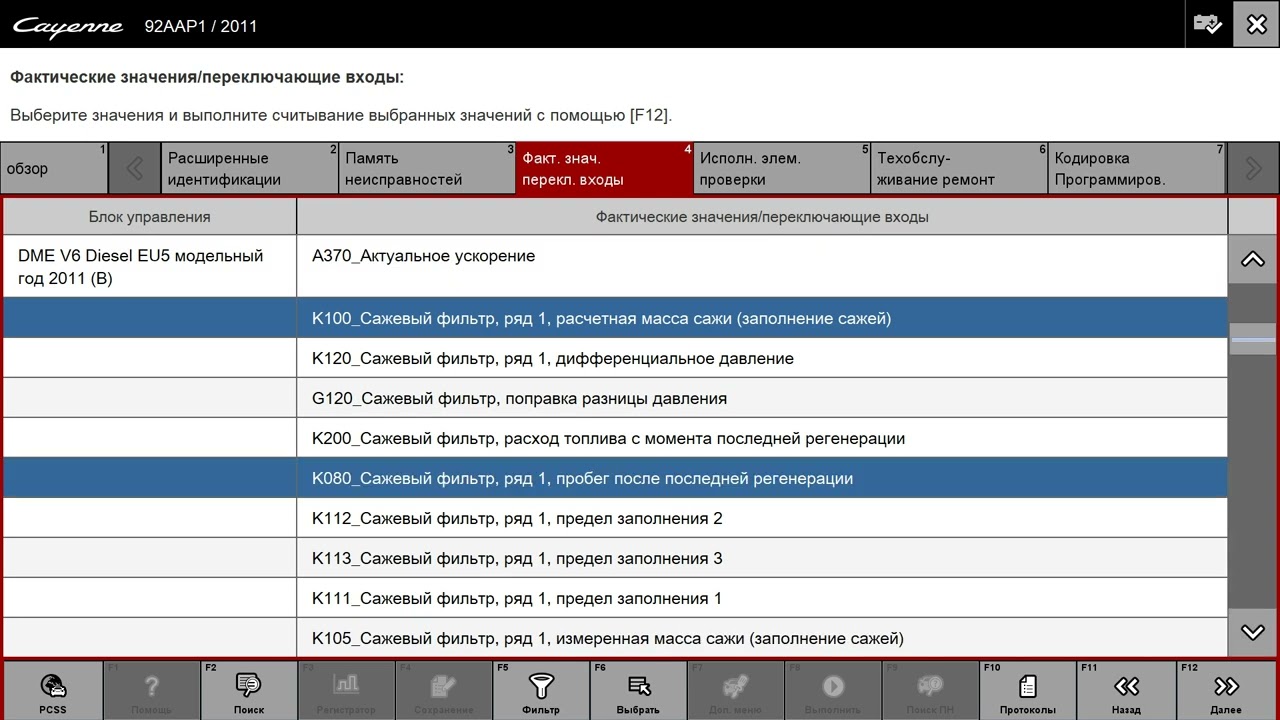Viewport: 1280px width, 720px height.
Task: Open Расширенные идентификации tab
Action: [x=249, y=168]
